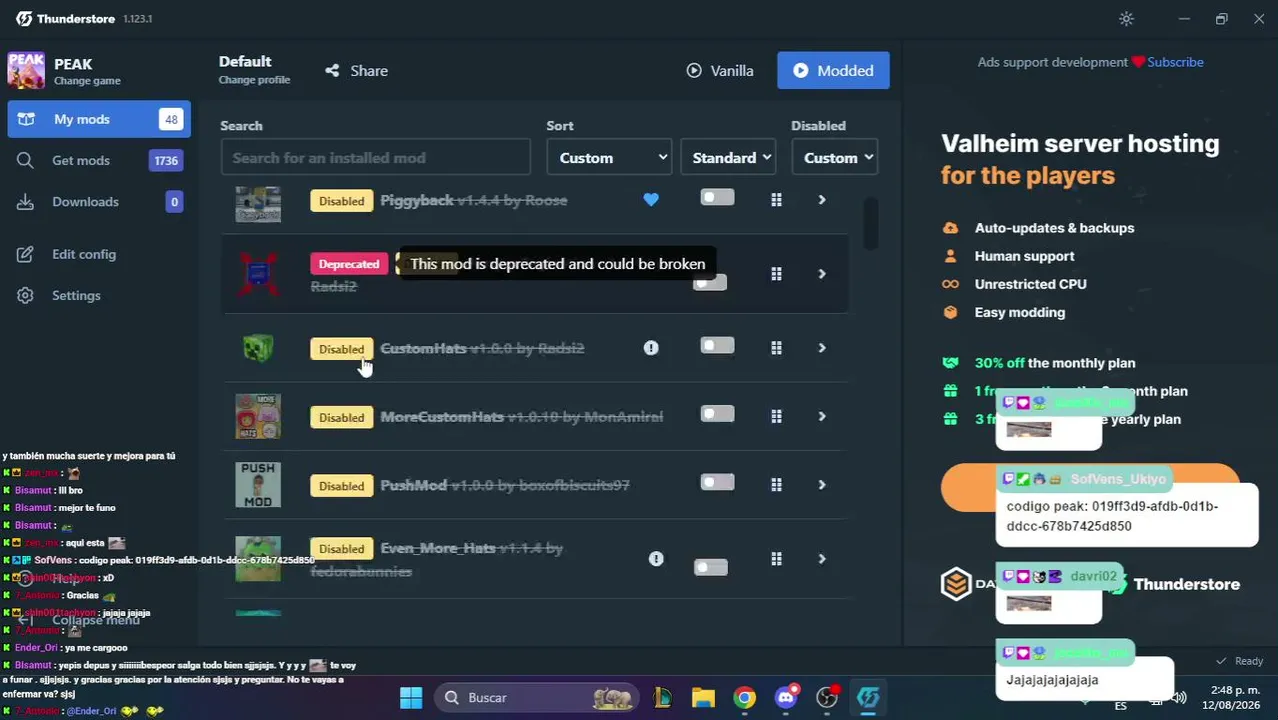Open OBS Studio from the taskbar

click(827, 698)
